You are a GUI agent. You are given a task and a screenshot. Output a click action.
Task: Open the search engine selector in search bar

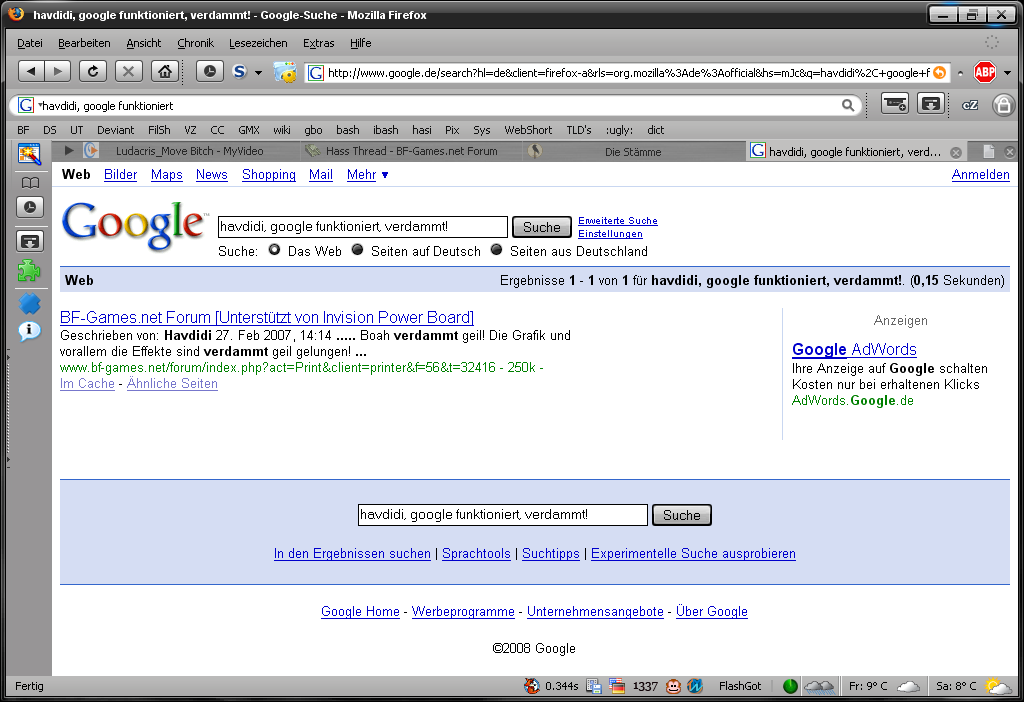pos(27,105)
